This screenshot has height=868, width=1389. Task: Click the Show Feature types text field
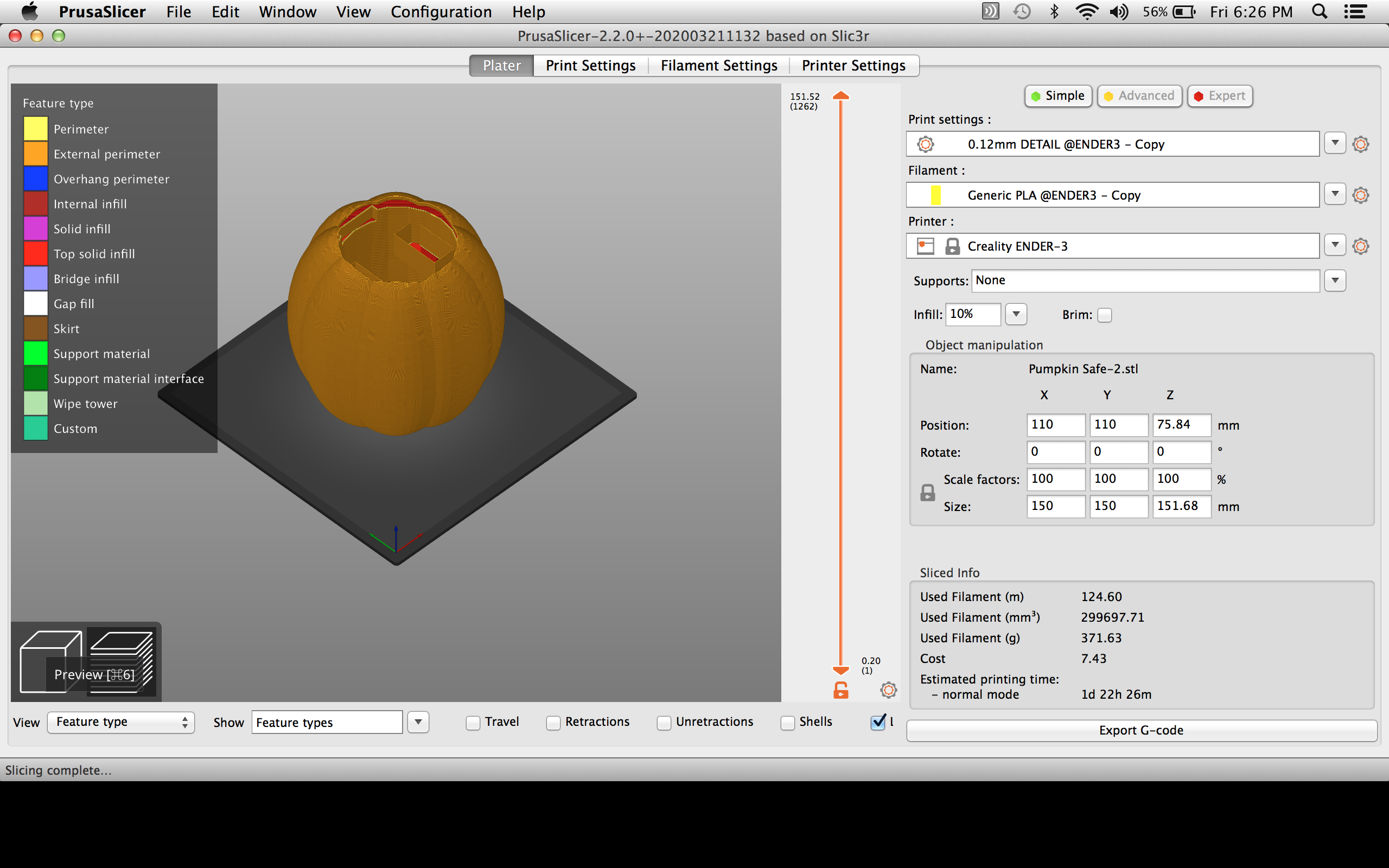tap(327, 722)
